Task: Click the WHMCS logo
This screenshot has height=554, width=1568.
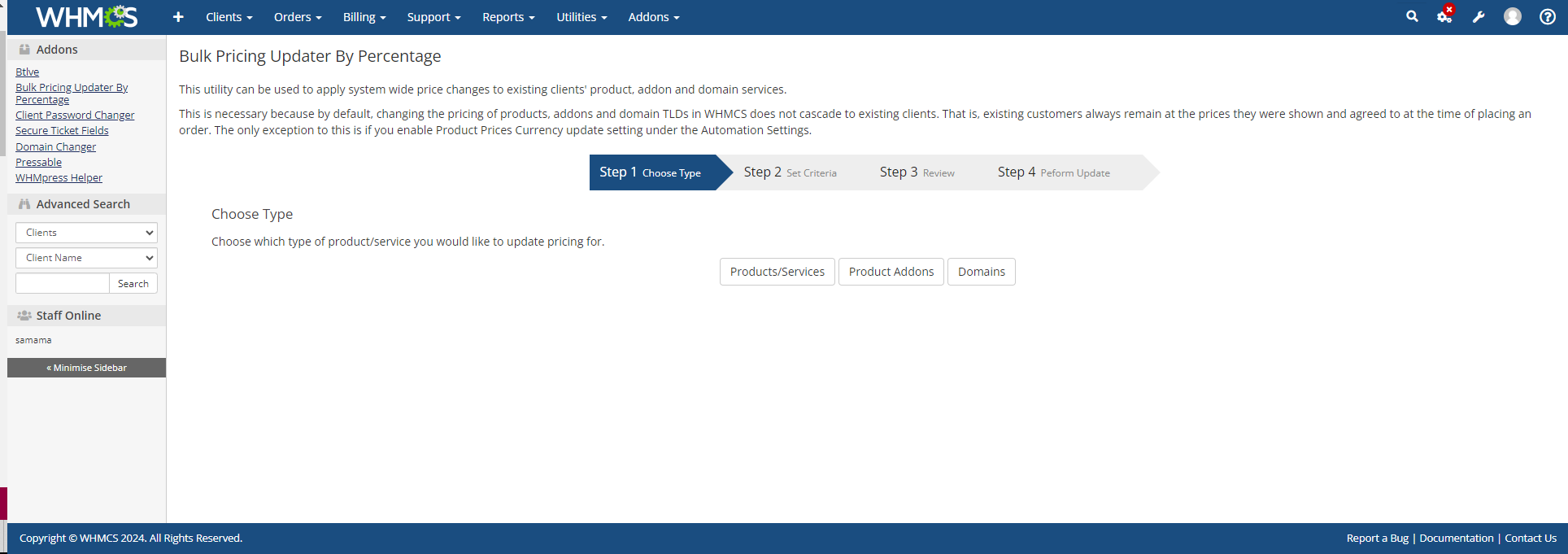Action: tap(87, 16)
